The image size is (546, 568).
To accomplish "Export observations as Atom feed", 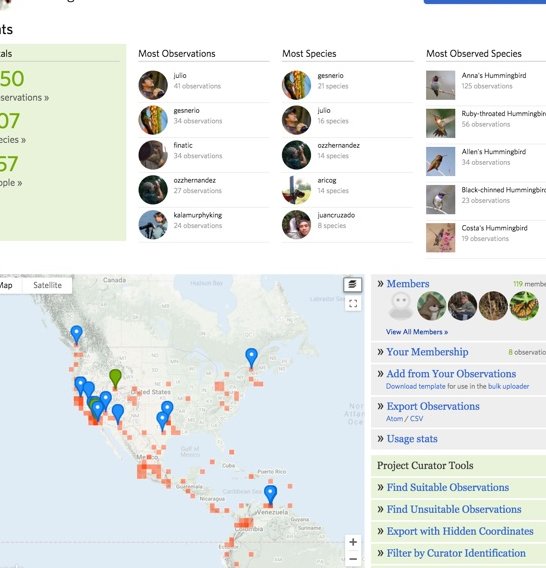I will pyautogui.click(x=394, y=419).
